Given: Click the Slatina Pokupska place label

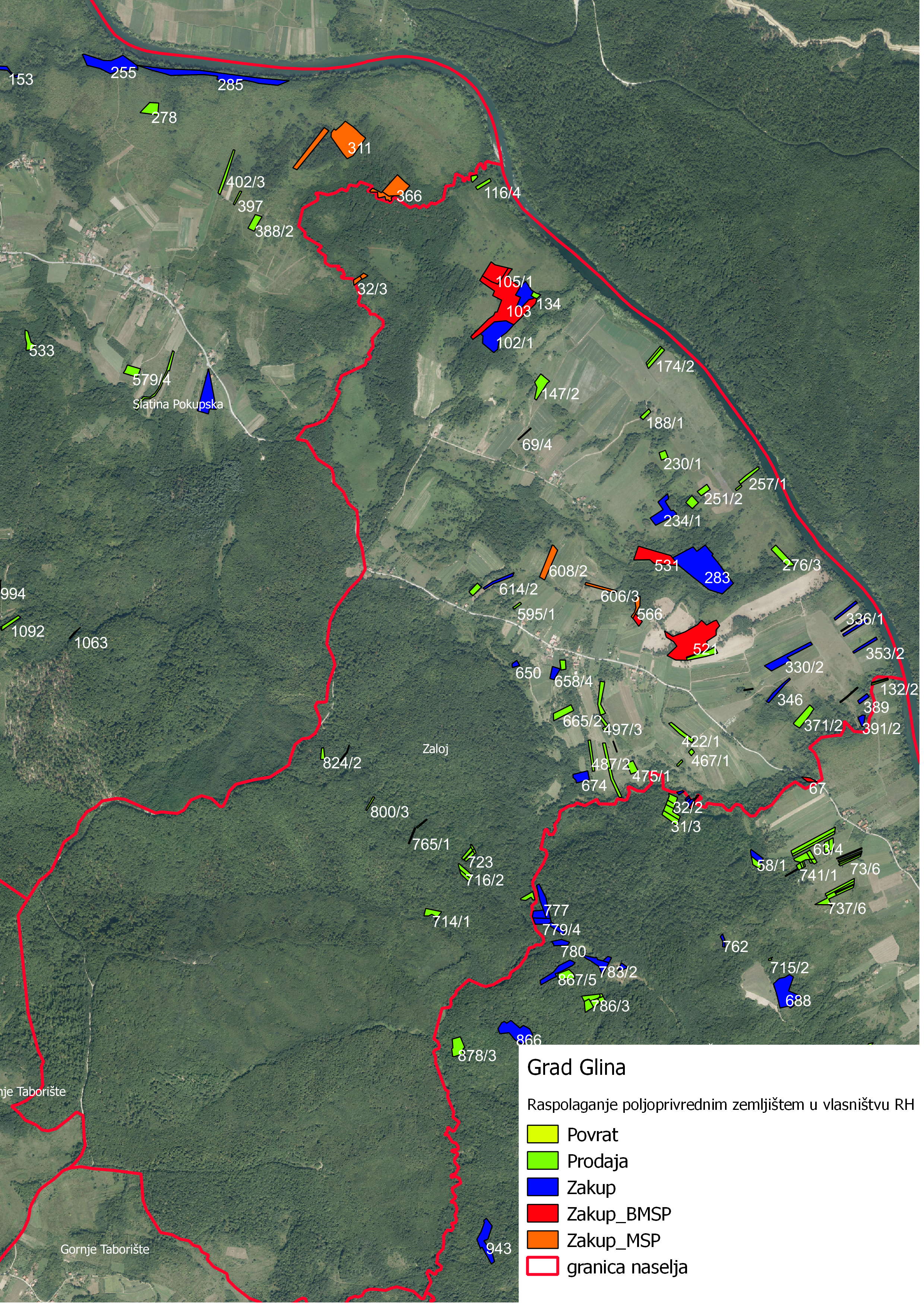Looking at the screenshot, I should coord(178,404).
